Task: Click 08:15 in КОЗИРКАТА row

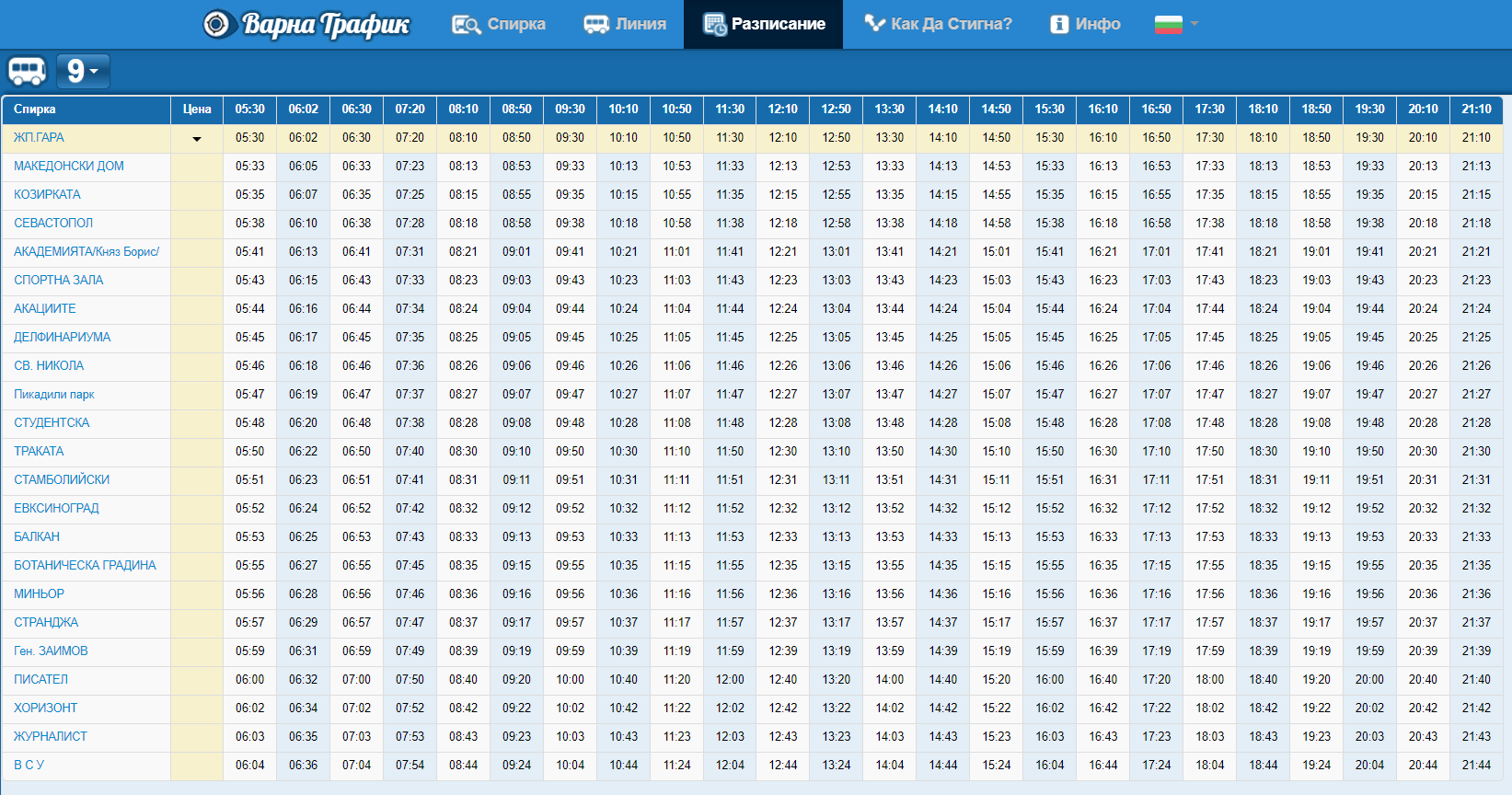Action: click(x=463, y=194)
